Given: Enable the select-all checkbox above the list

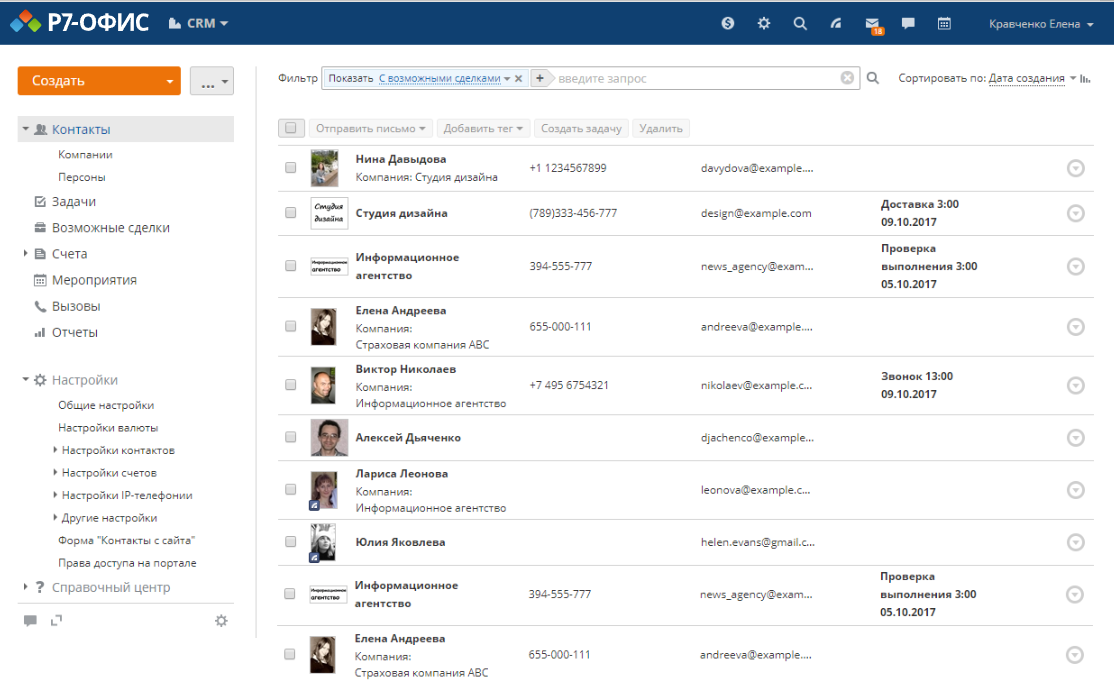Looking at the screenshot, I should coord(290,128).
